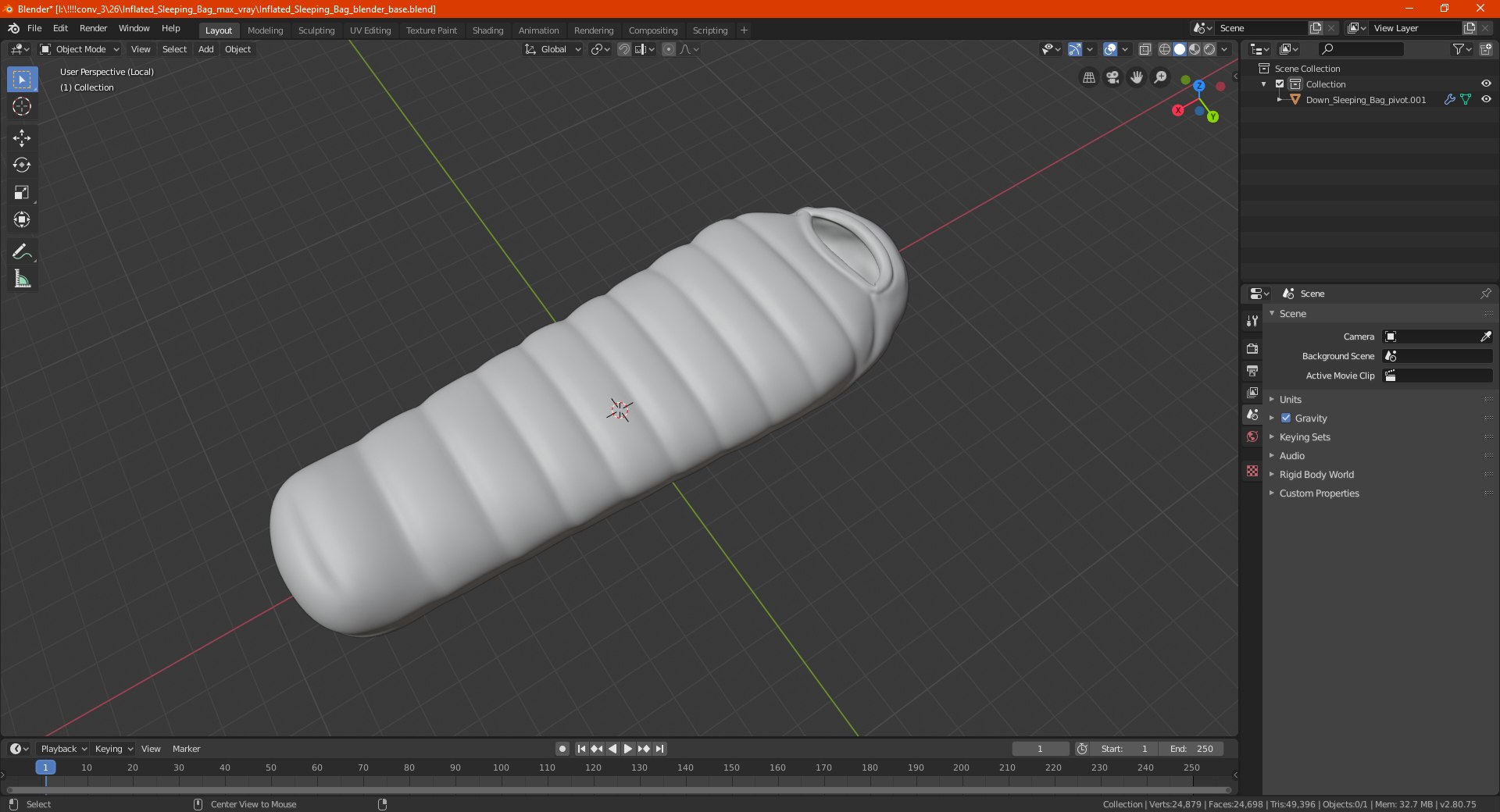Expand the Keying Sets panel
This screenshot has height=812, width=1500.
point(1305,437)
